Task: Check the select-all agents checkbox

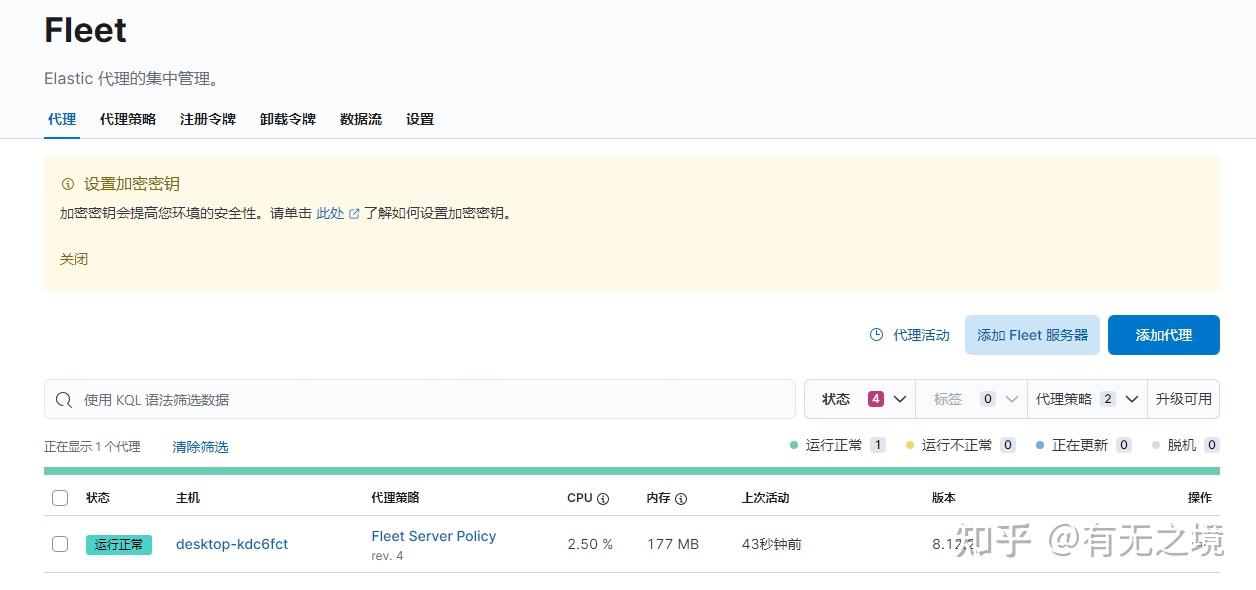Action: coord(60,497)
